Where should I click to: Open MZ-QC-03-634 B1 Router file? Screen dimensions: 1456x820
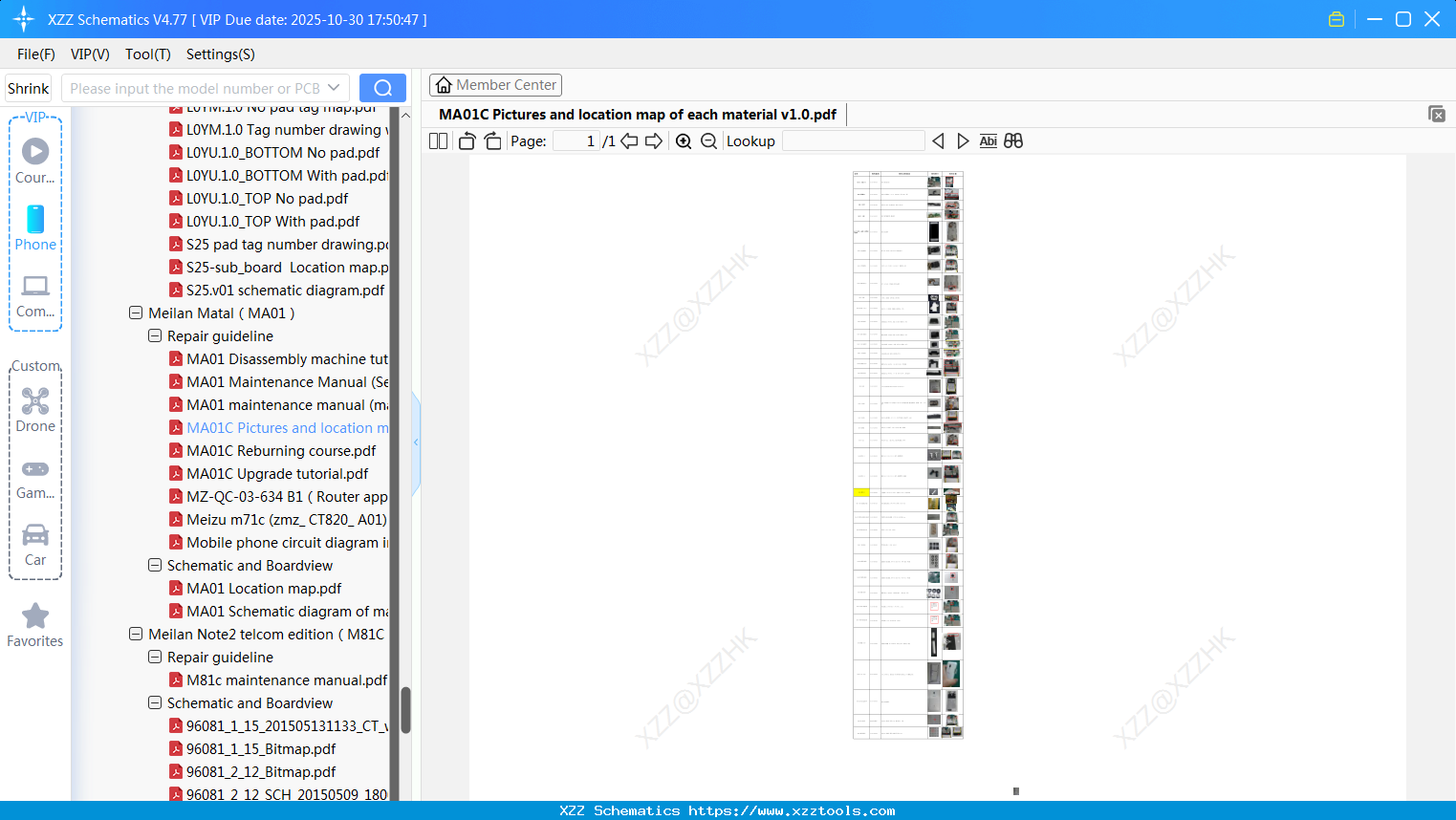tap(279, 497)
